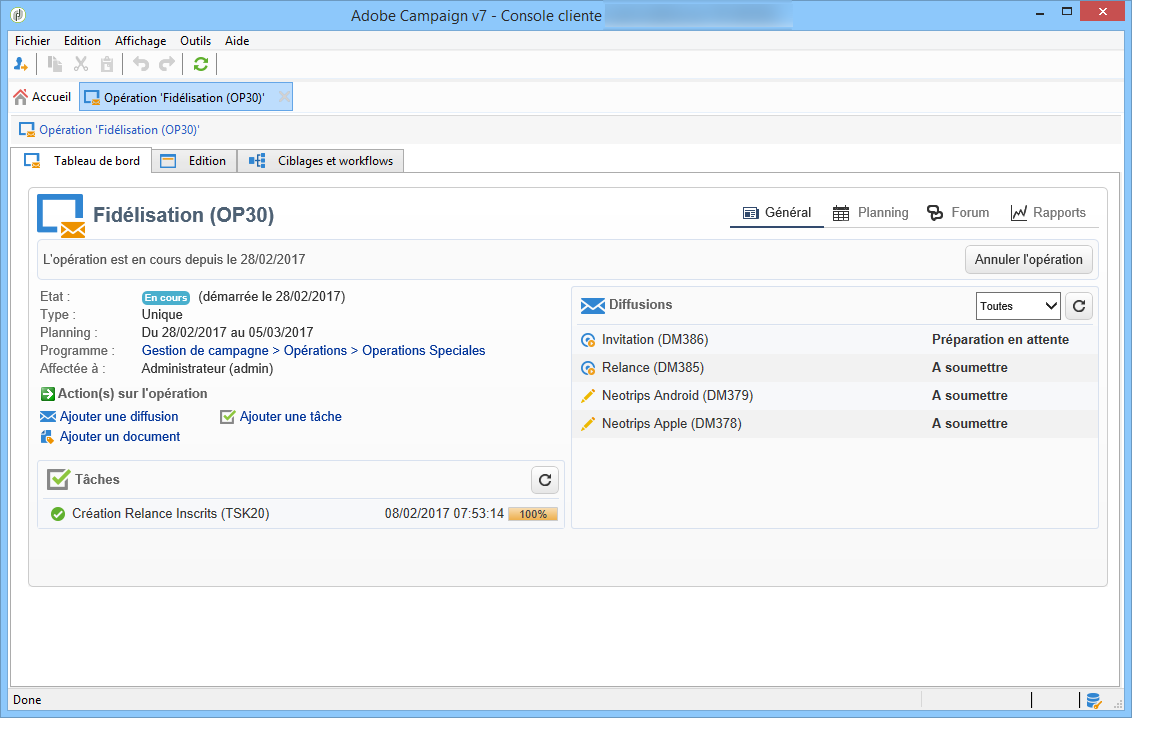This screenshot has width=1164, height=751.
Task: Switch to the Edition tab
Action: pos(194,161)
